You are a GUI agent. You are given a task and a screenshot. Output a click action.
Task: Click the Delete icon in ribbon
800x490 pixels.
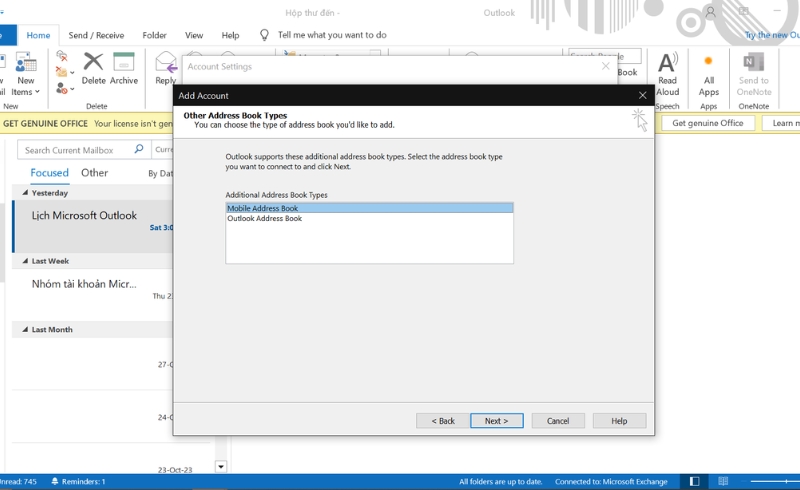coord(93,62)
